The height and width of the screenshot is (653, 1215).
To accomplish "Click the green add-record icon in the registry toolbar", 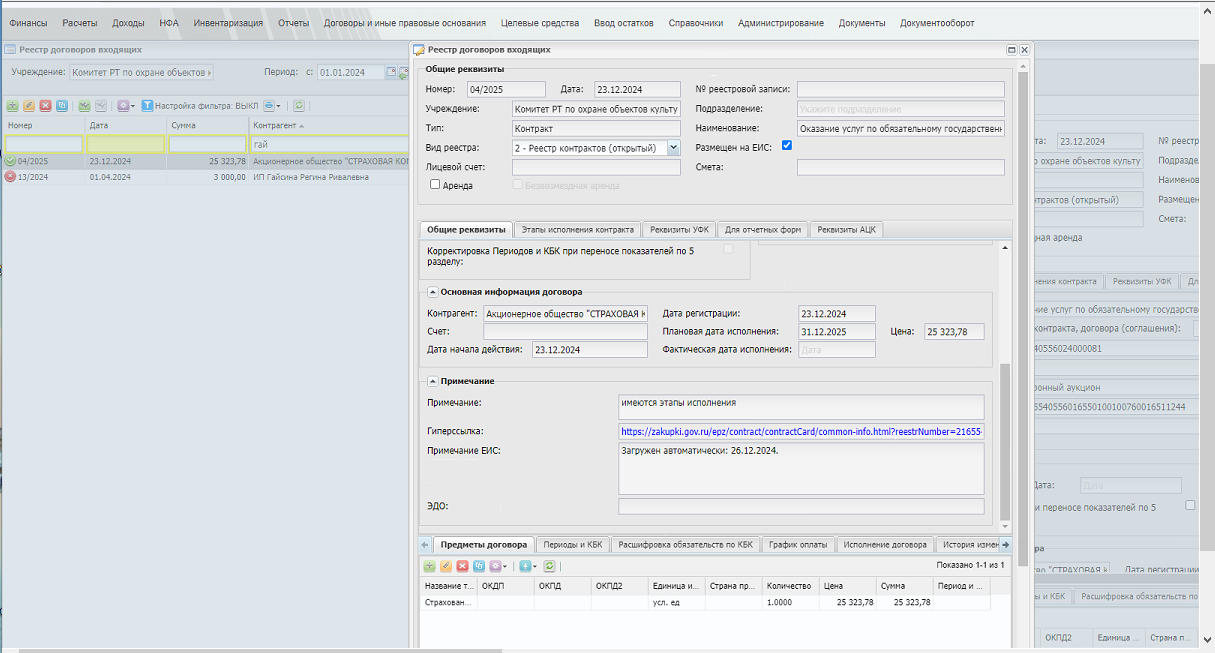I will click(x=12, y=105).
